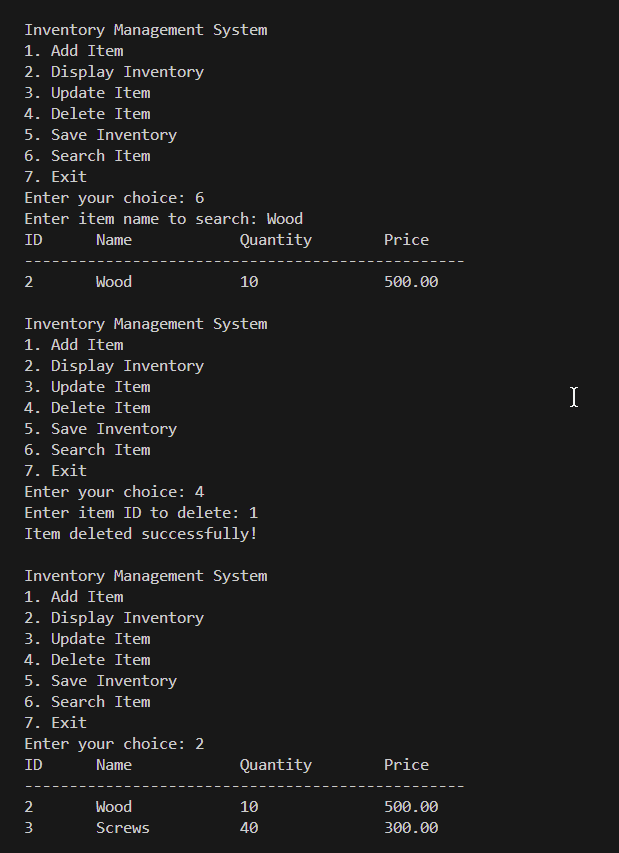The height and width of the screenshot is (853, 619).
Task: Click the ID 3 in the Screws row
Action: coord(29,828)
